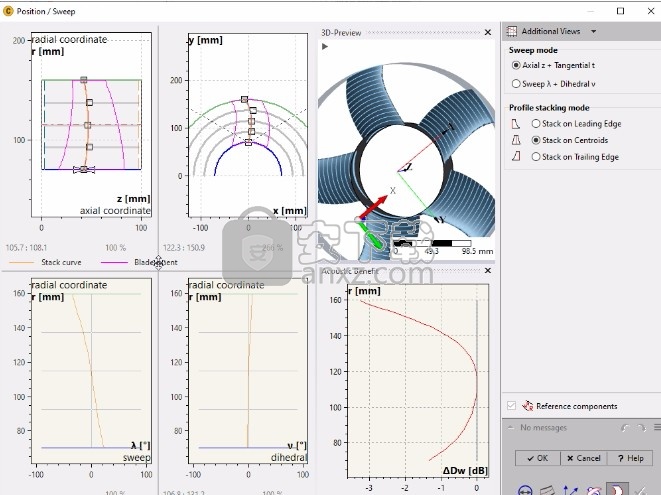Click the Sweep mode heading
661x495 pixels.
pyautogui.click(x=533, y=50)
